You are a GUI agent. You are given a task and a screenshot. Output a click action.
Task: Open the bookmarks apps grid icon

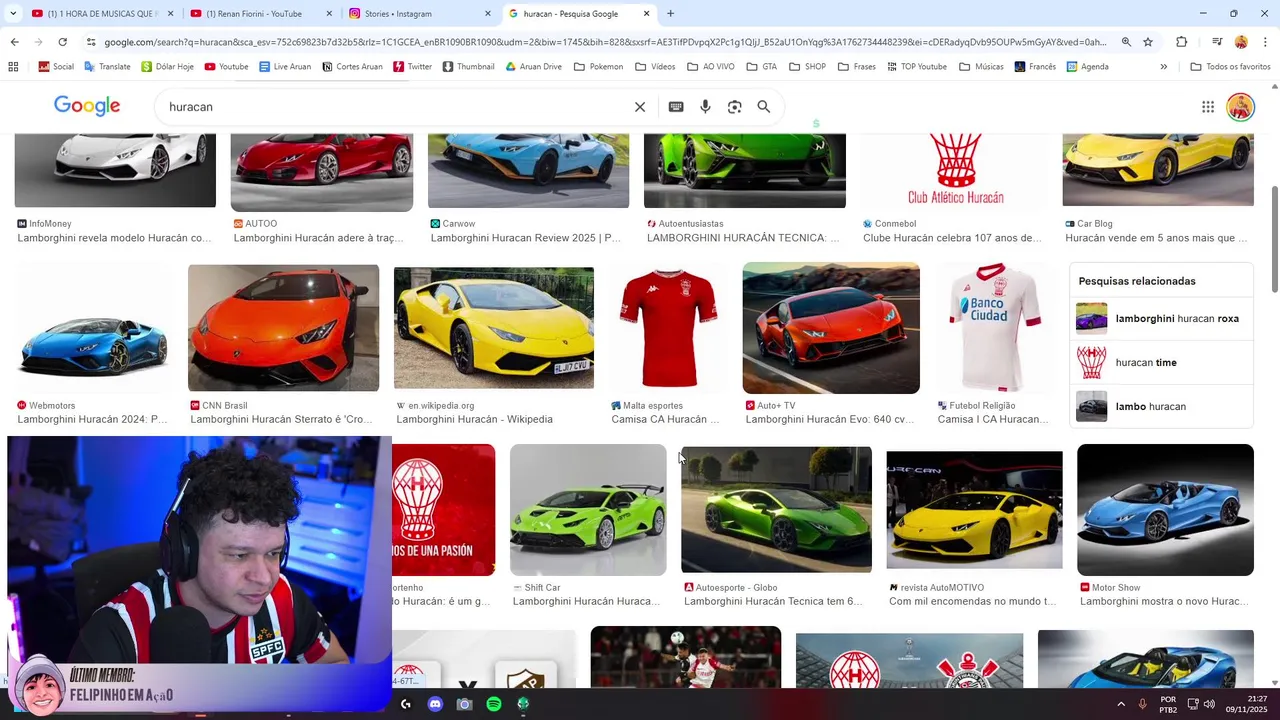pyautogui.click(x=13, y=67)
